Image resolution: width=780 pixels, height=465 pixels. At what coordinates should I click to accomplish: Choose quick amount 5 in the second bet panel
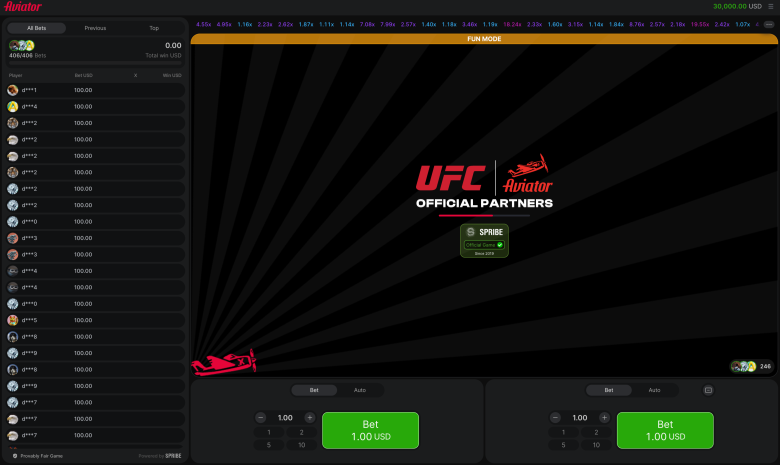pos(564,445)
